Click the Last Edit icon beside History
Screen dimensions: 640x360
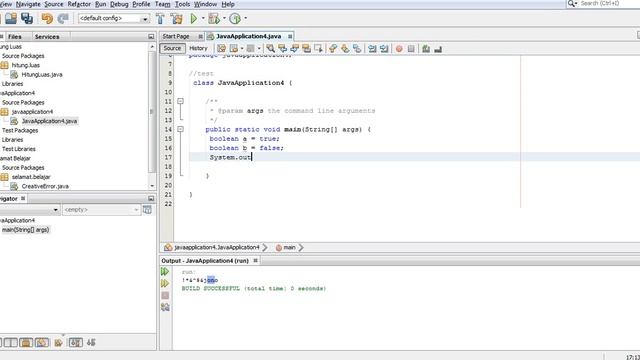point(221,49)
